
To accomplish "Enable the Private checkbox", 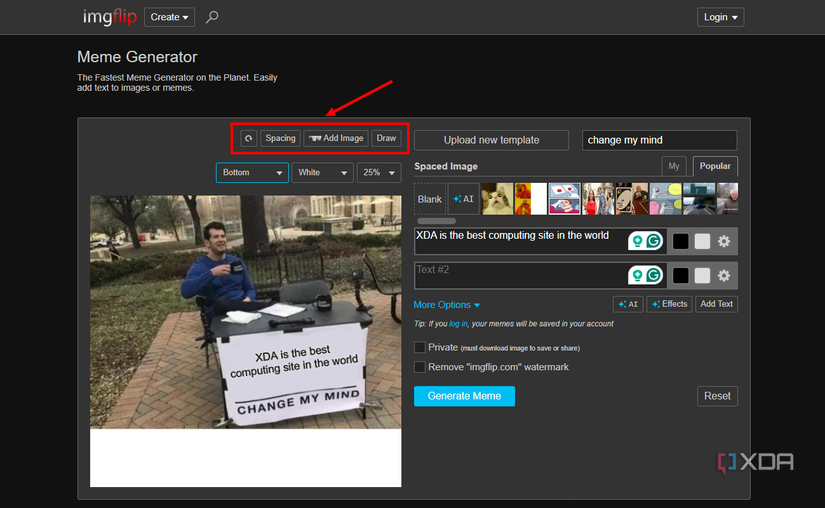I will tap(419, 347).
